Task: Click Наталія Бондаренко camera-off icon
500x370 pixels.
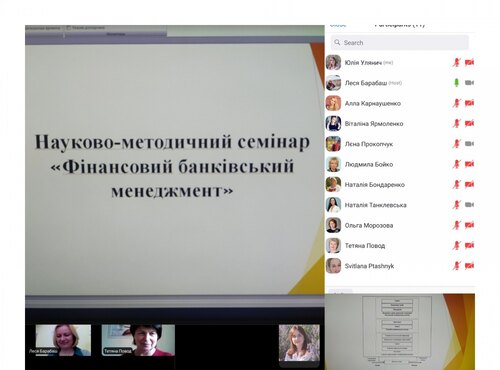Action: point(469,184)
